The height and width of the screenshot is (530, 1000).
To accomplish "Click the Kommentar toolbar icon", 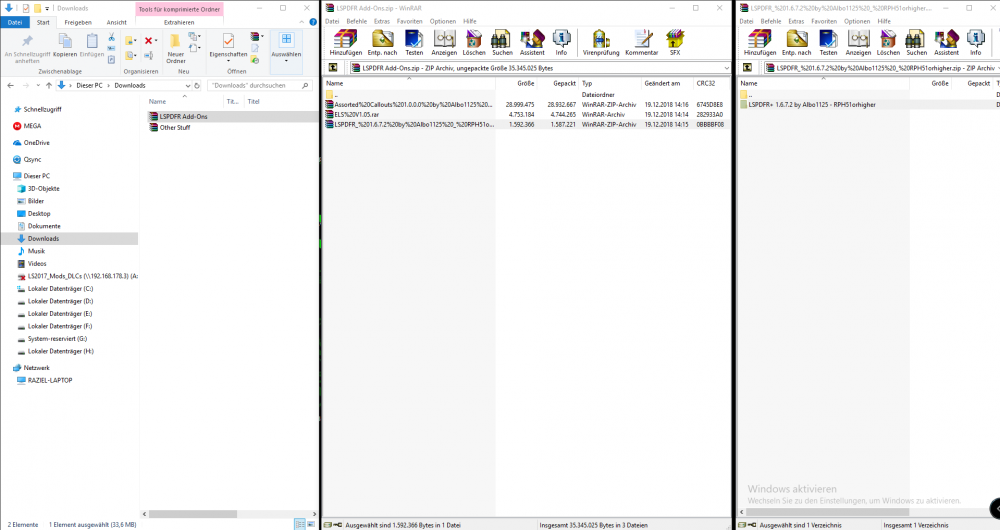I will coord(642,42).
